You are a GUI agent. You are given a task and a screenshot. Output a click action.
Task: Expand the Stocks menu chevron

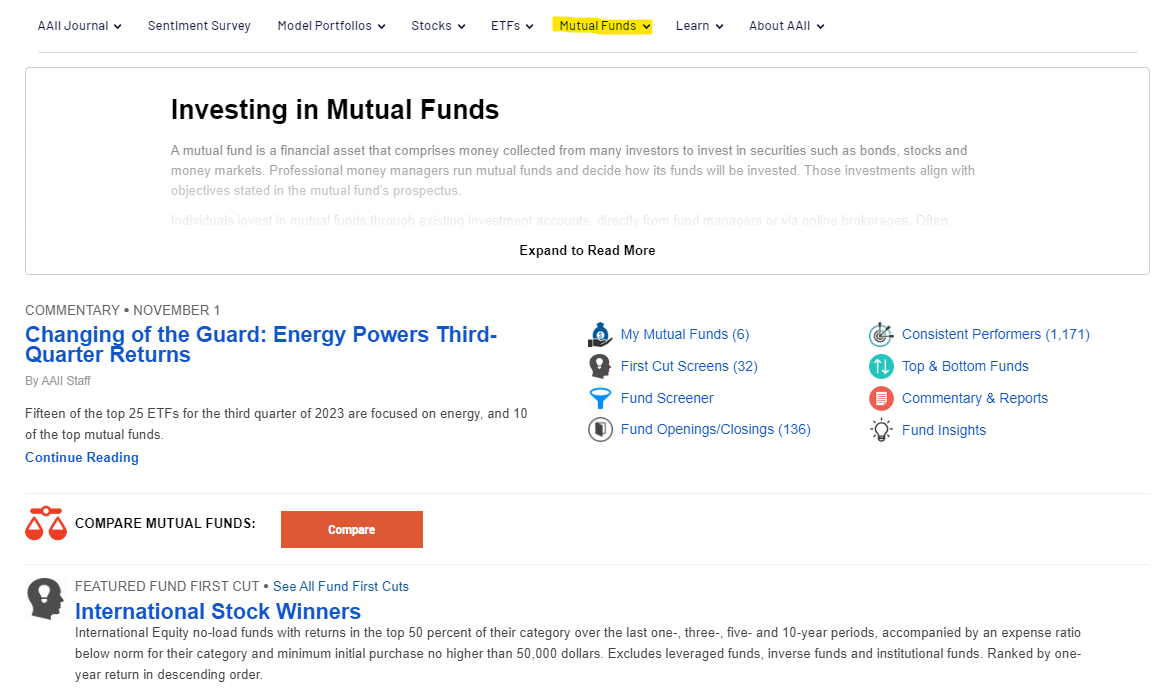point(461,27)
